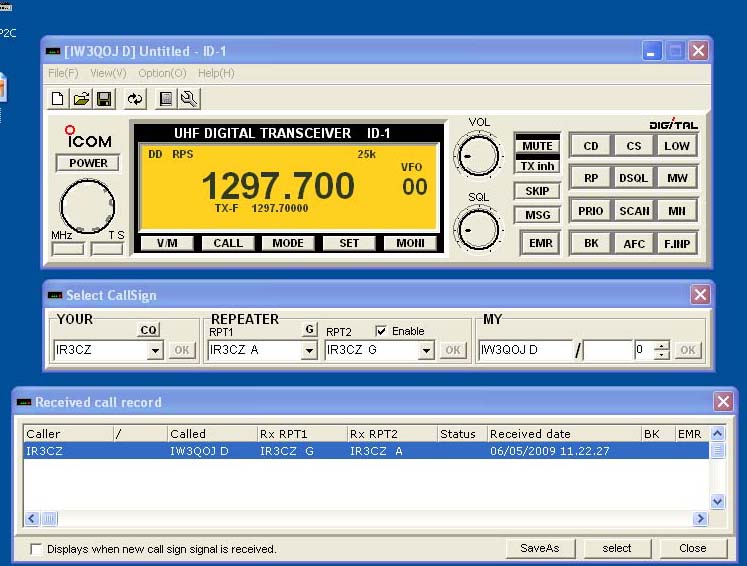
Task: Click the F.INP button
Action: pos(676,243)
